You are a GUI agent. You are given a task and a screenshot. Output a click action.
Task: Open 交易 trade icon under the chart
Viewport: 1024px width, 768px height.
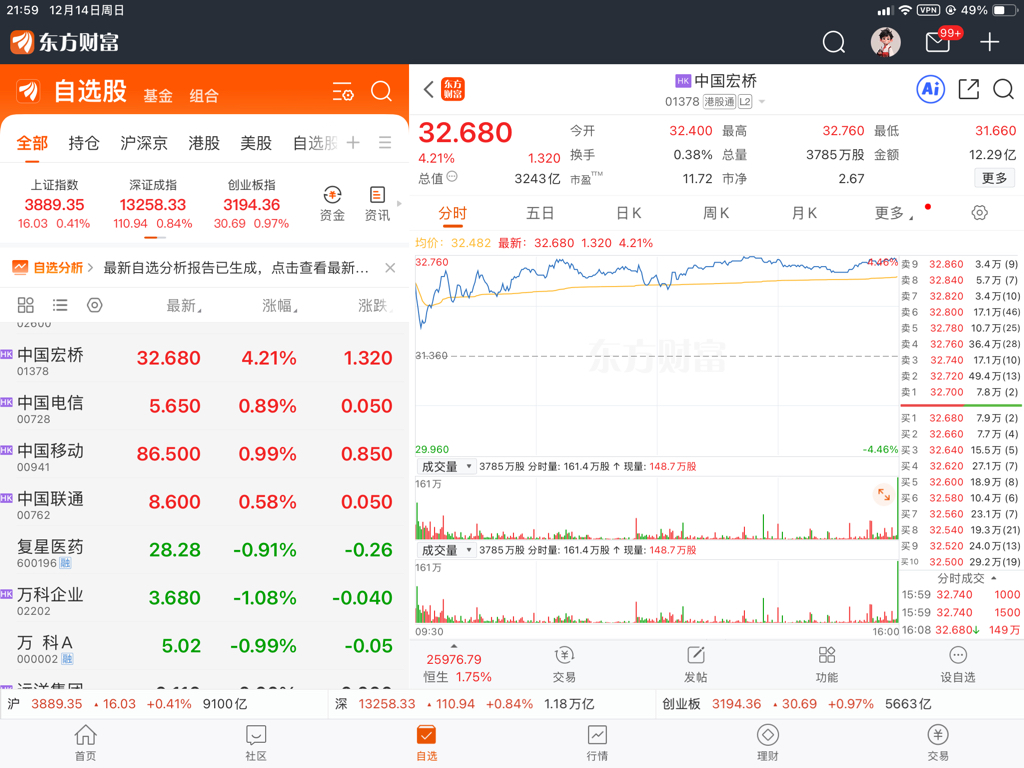click(x=564, y=664)
